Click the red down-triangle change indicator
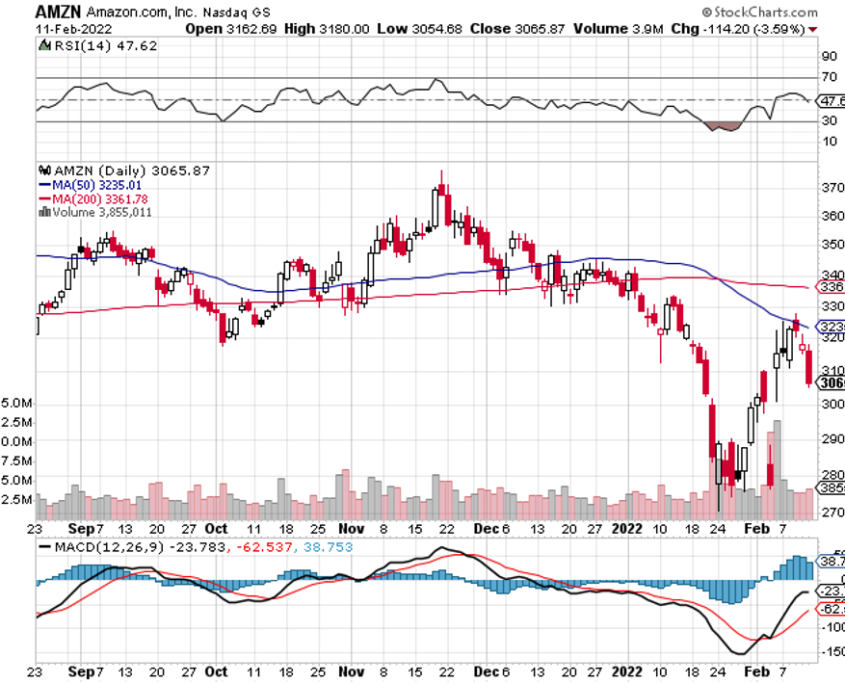This screenshot has width=845, height=684. point(813,30)
